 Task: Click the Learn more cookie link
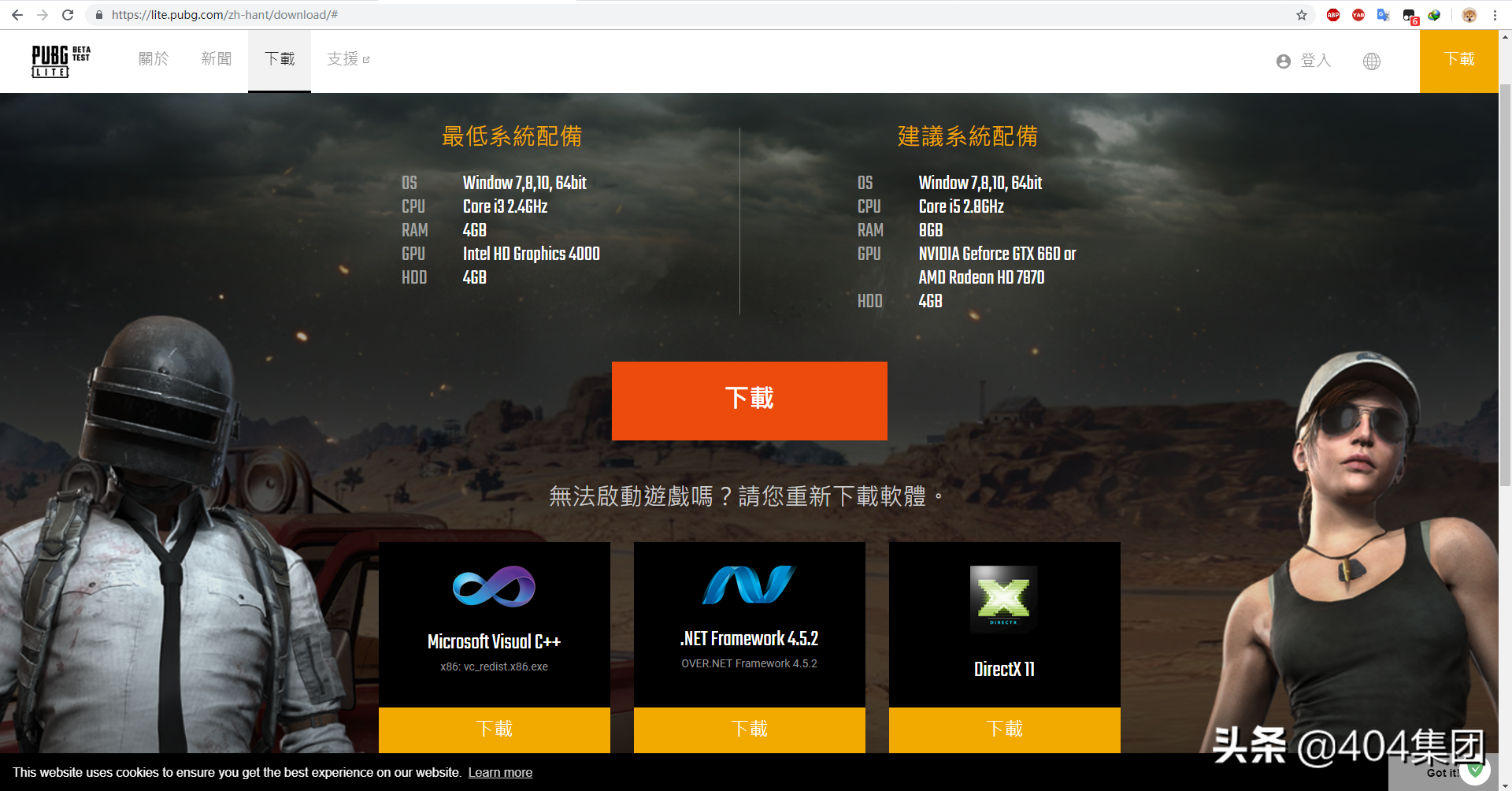500,772
